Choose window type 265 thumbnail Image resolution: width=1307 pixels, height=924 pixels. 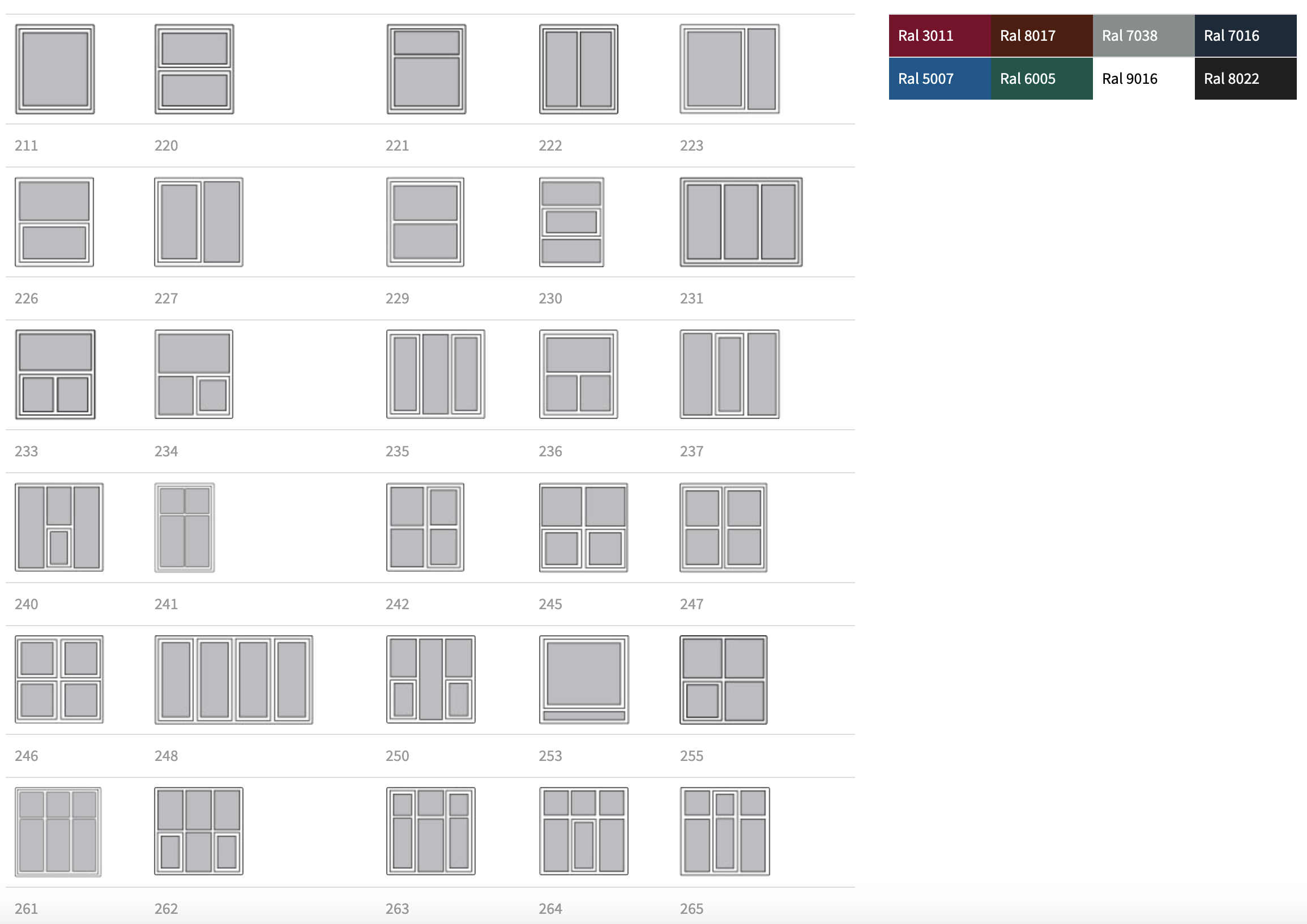[x=724, y=831]
